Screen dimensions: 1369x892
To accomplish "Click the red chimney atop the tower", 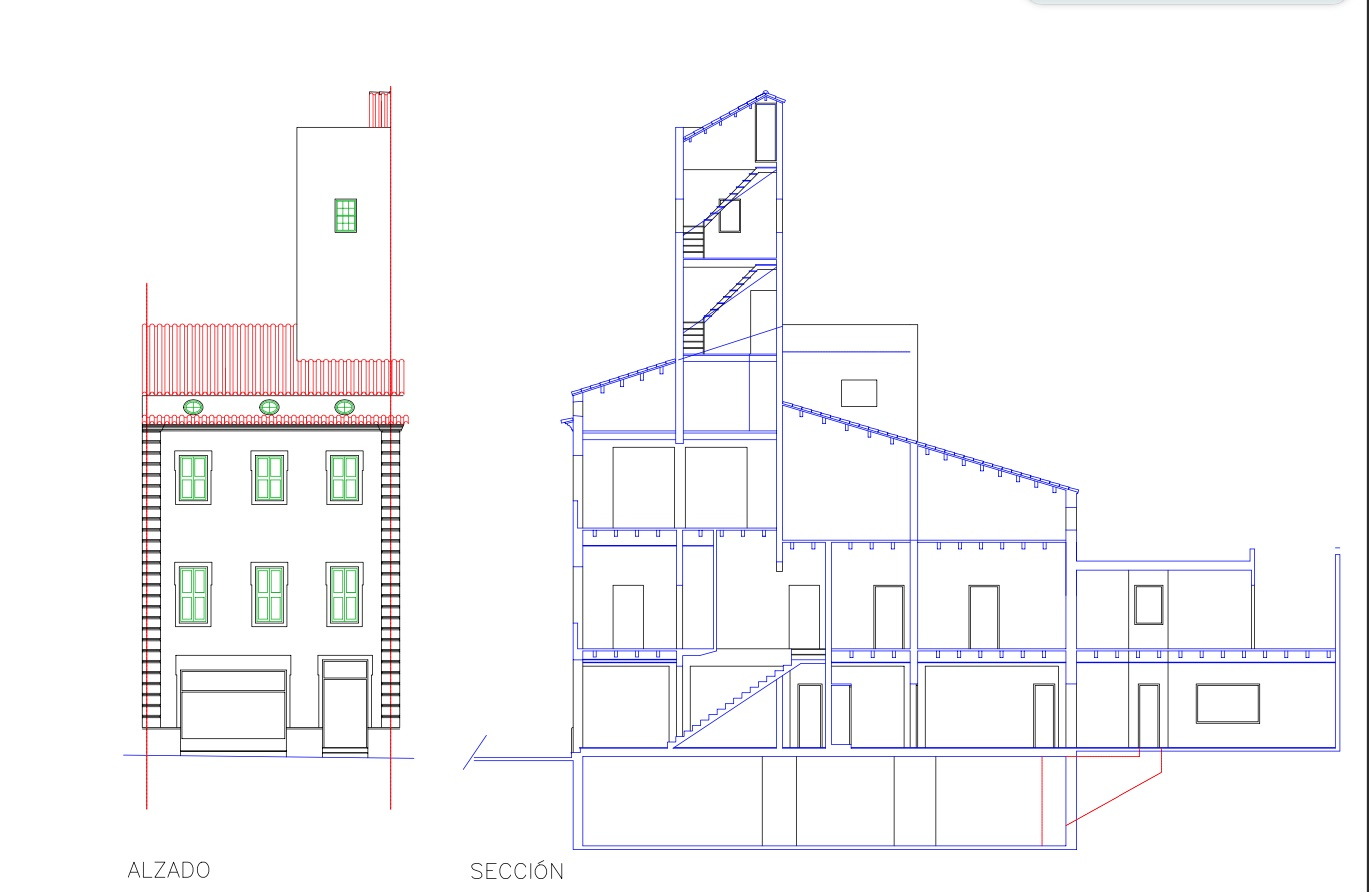I will [379, 108].
